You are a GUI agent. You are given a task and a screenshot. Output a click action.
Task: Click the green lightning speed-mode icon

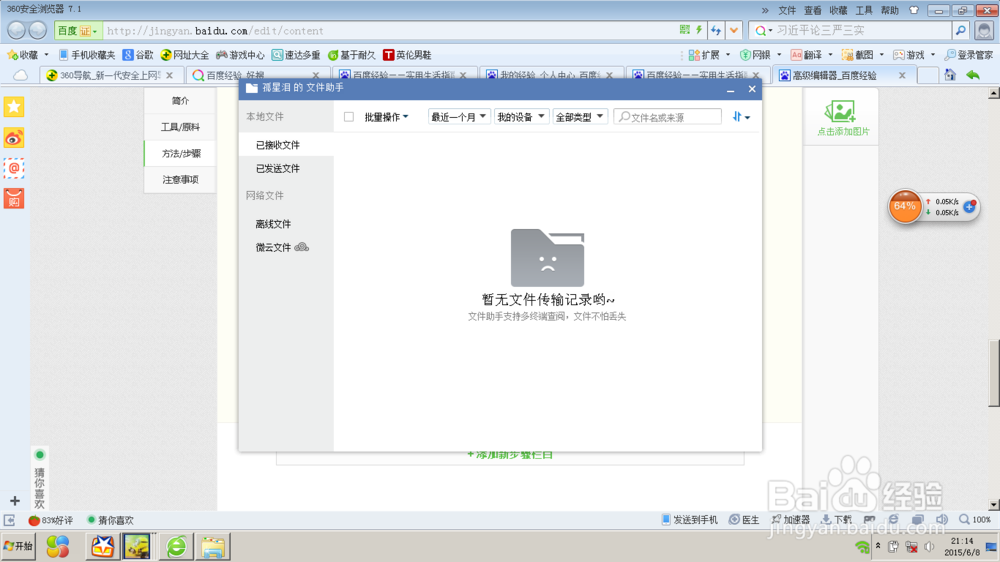pyautogui.click(x=699, y=30)
